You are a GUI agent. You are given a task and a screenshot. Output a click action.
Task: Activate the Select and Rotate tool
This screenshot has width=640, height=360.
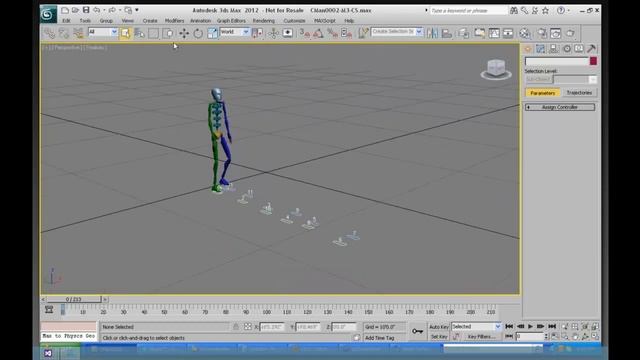[198, 33]
